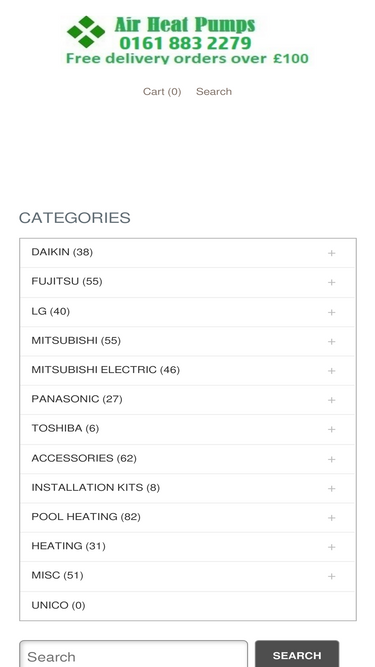
Task: Open INSTALLATION KITS (8) category
Action: tap(96, 487)
